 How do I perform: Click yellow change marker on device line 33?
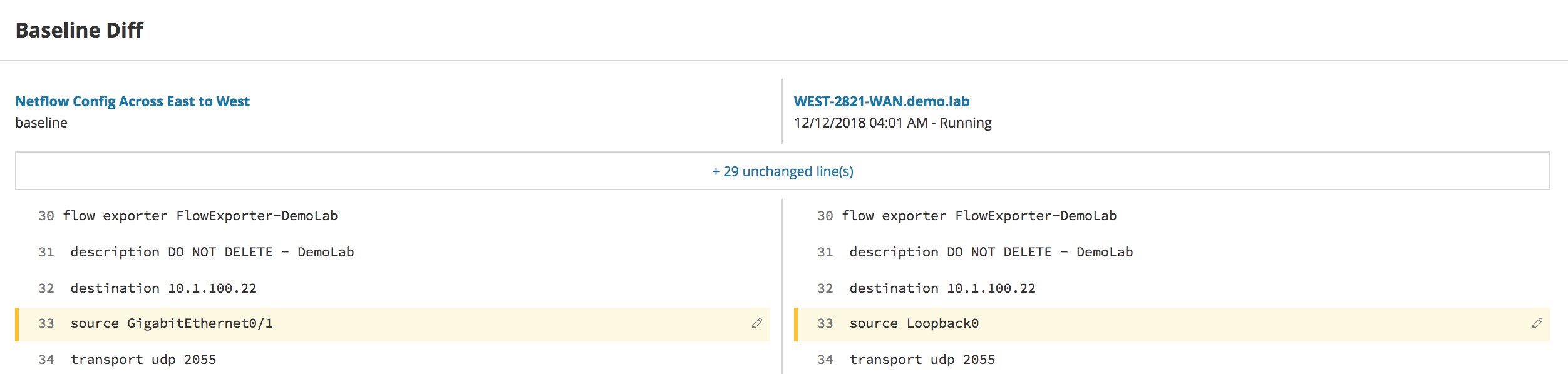click(796, 324)
